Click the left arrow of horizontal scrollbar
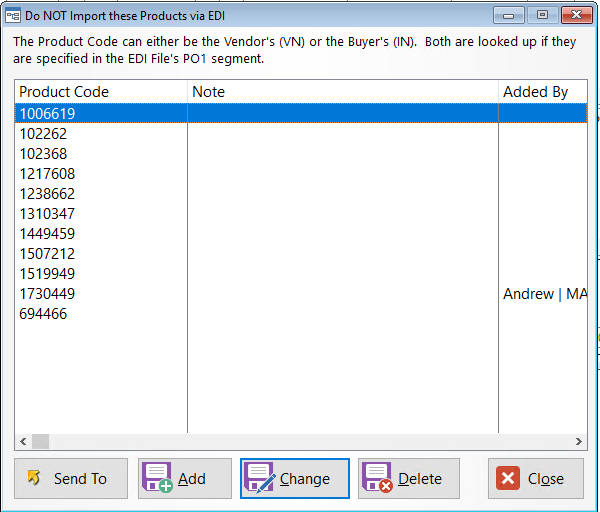The image size is (600, 512). click(x=23, y=442)
